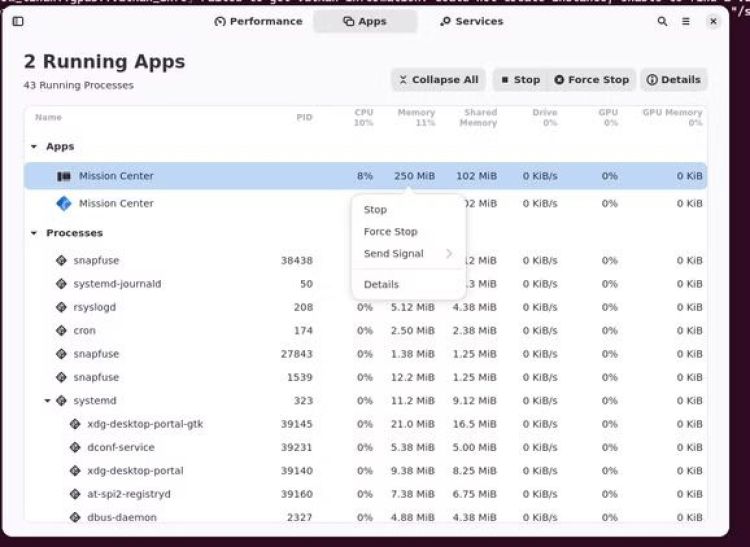Switch to the Services tab
The width and height of the screenshot is (750, 547).
(x=471, y=21)
